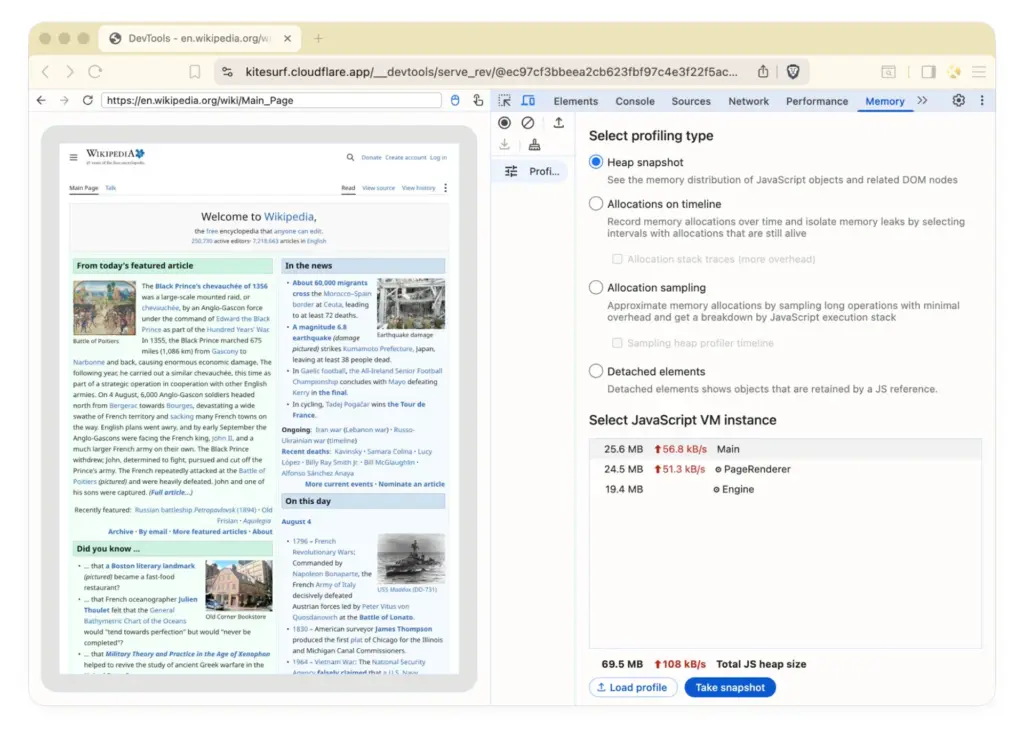
Task: Click the Old Corner Bookstore photo
Action: click(x=239, y=585)
